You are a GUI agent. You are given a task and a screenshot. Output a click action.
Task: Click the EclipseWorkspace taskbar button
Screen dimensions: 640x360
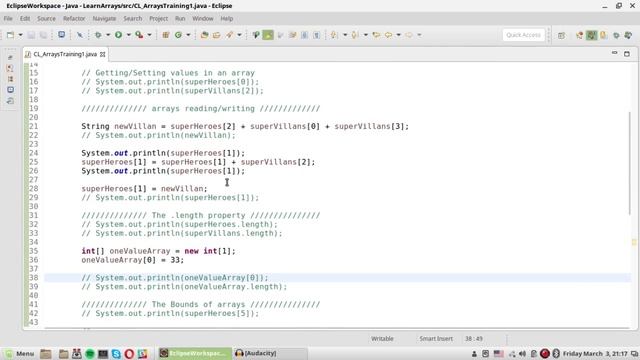tap(195, 353)
